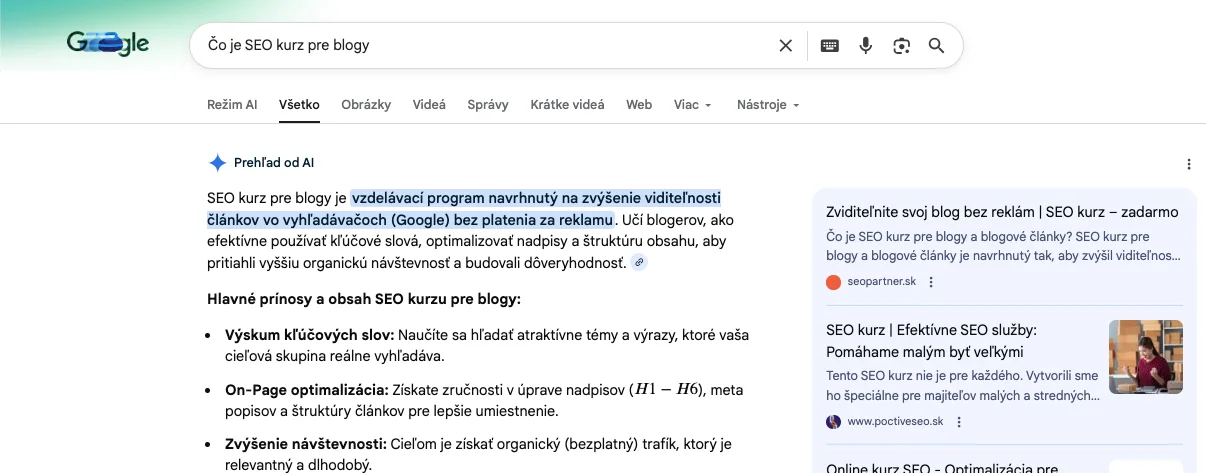Click the magnifying glass search button
This screenshot has height=473, width=1206.
coord(936,45)
